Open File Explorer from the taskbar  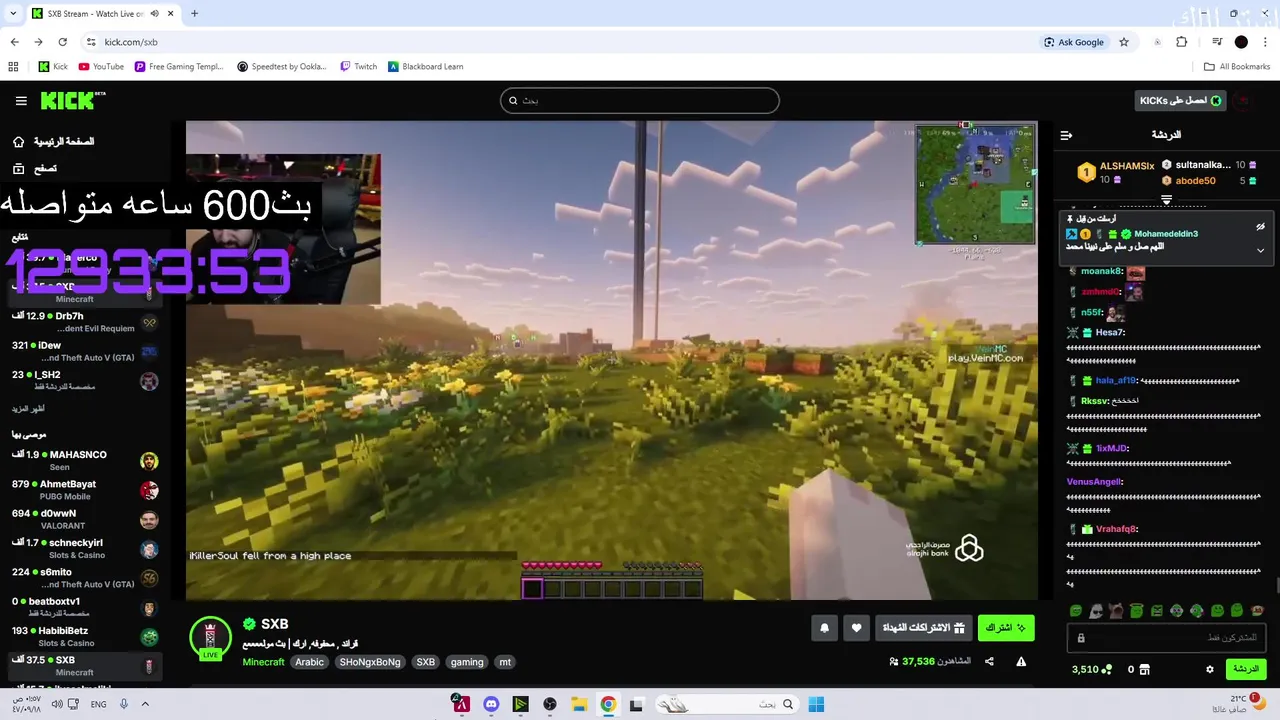[579, 704]
